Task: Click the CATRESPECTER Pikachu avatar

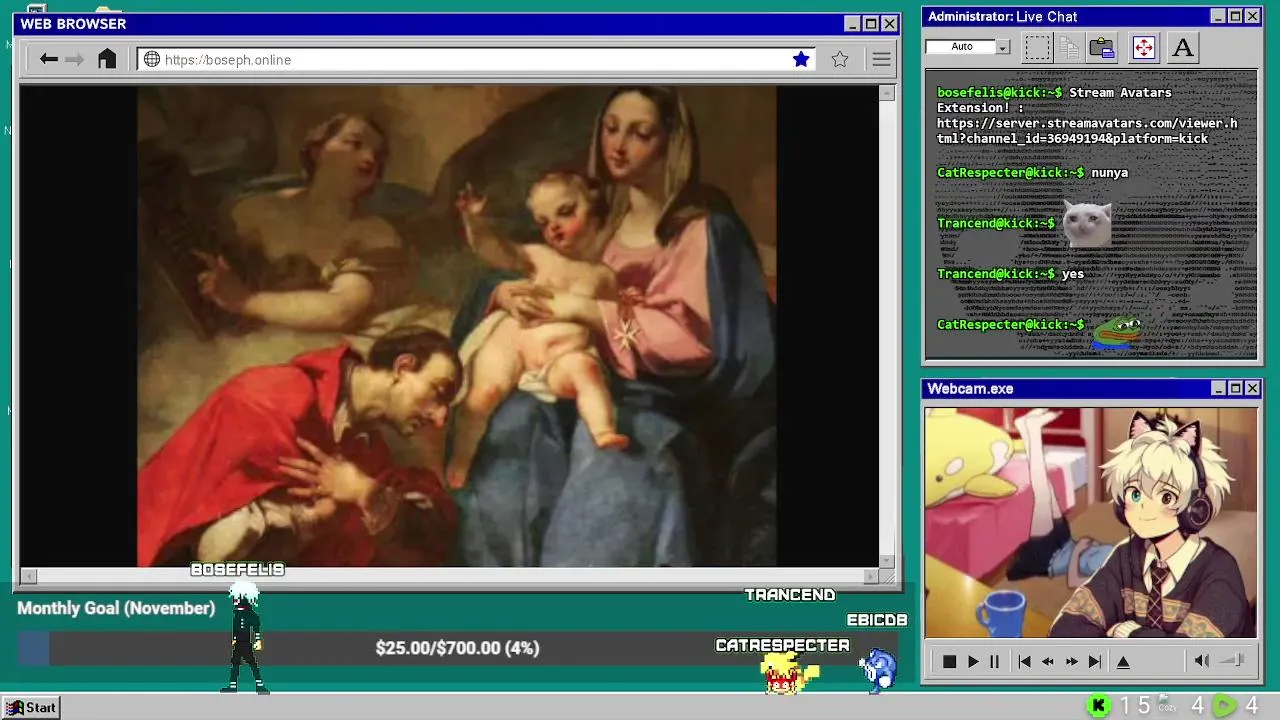Action: [787, 672]
